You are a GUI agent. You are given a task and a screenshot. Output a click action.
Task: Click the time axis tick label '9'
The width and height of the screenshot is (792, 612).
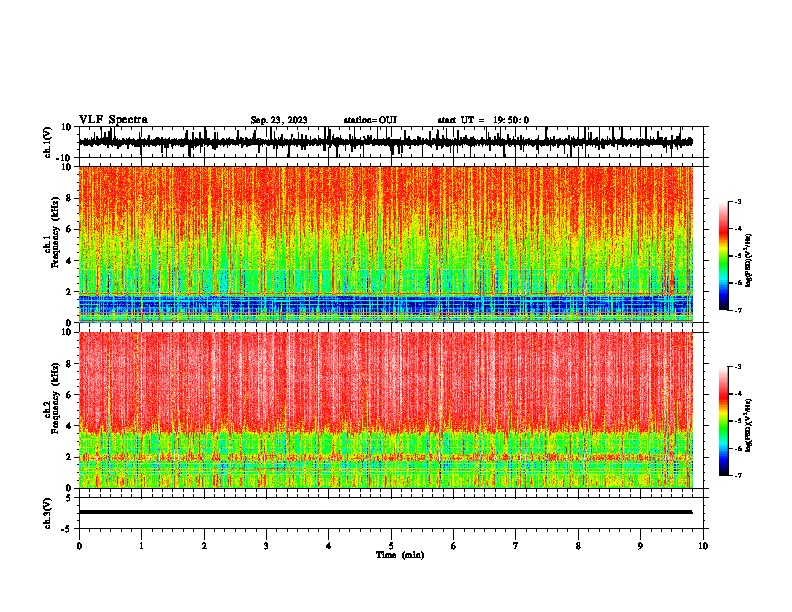(x=640, y=546)
